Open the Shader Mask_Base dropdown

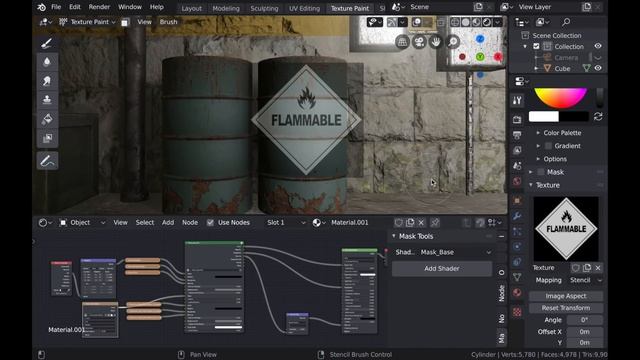pos(456,252)
